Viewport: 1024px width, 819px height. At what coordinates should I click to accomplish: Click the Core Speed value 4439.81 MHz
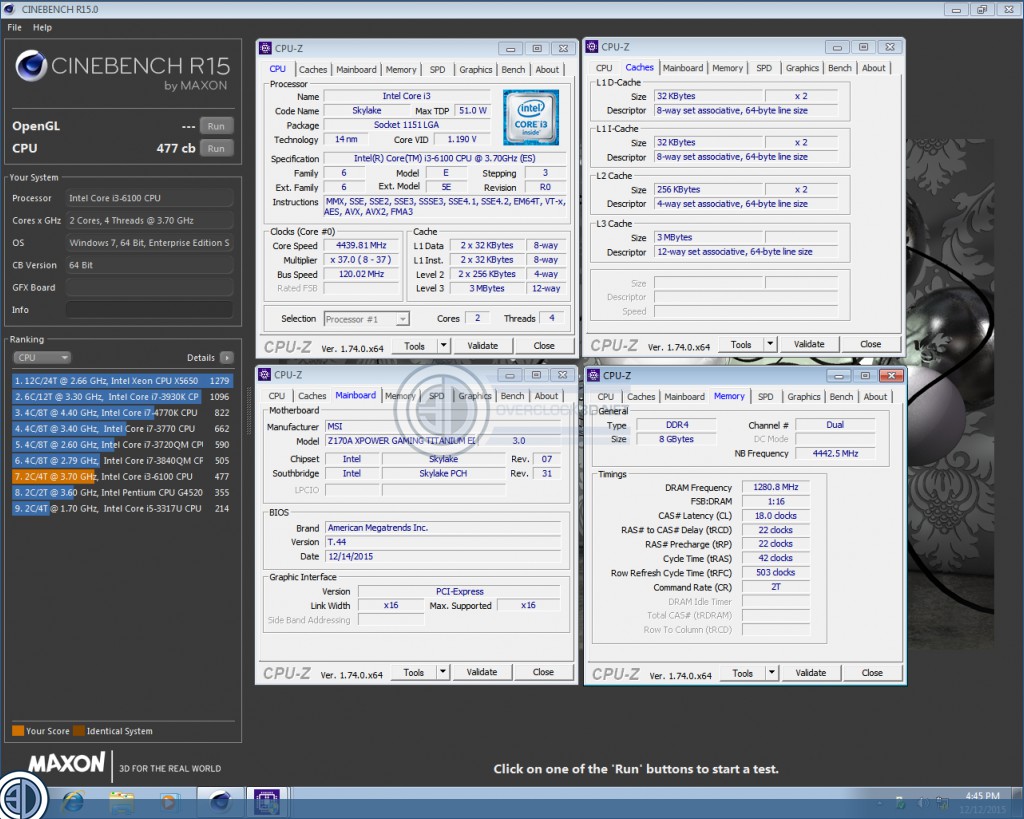361,246
